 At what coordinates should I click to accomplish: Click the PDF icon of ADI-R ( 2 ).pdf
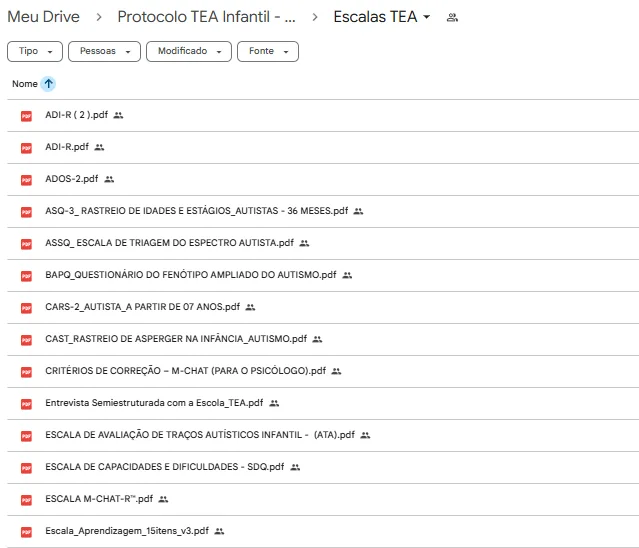[x=26, y=116]
